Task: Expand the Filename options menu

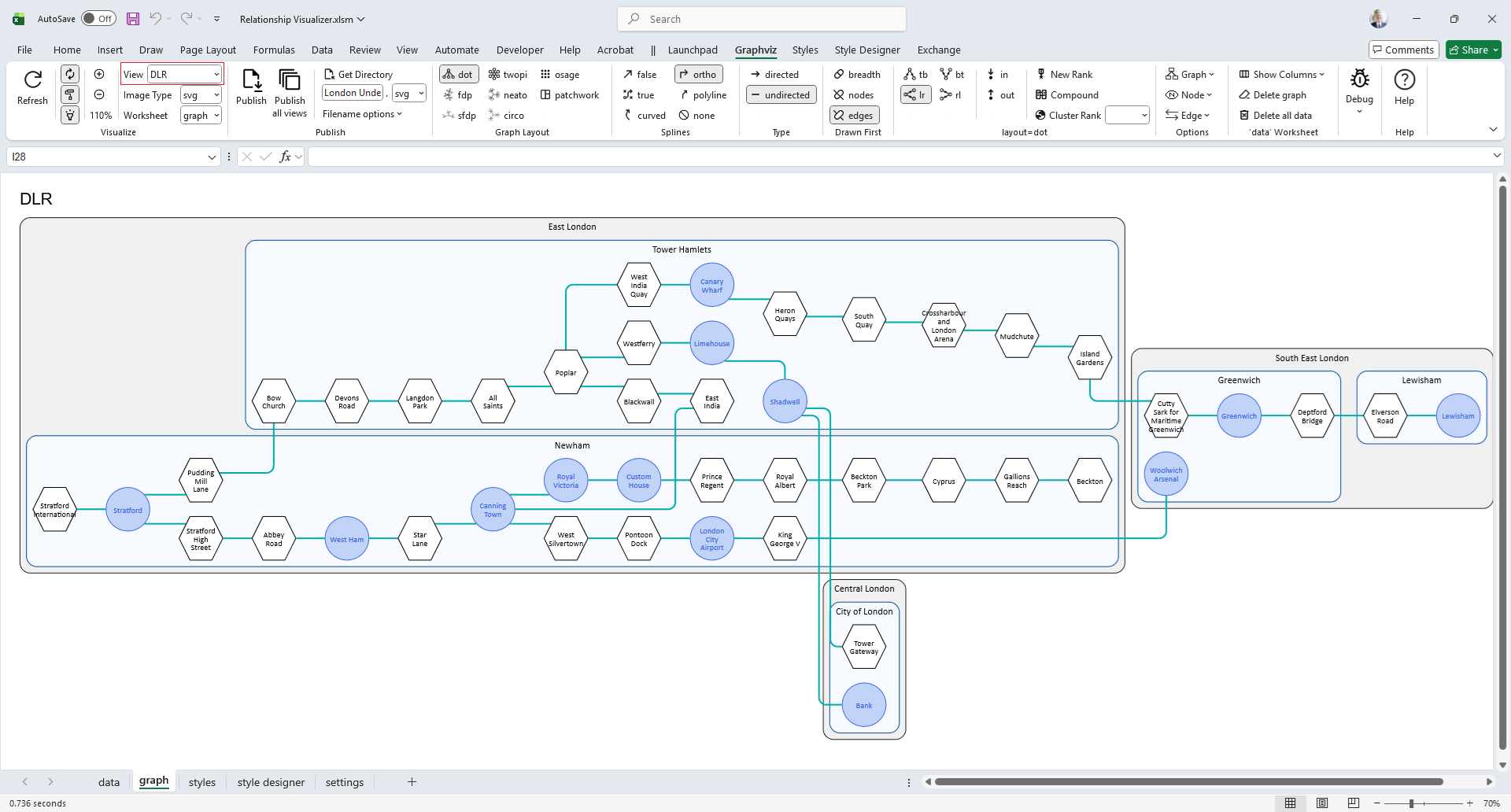Action: pyautogui.click(x=362, y=114)
